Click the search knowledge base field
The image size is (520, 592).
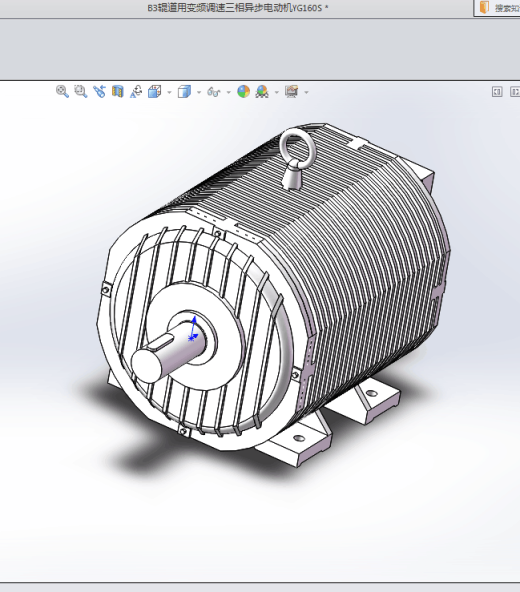tap(498, 8)
